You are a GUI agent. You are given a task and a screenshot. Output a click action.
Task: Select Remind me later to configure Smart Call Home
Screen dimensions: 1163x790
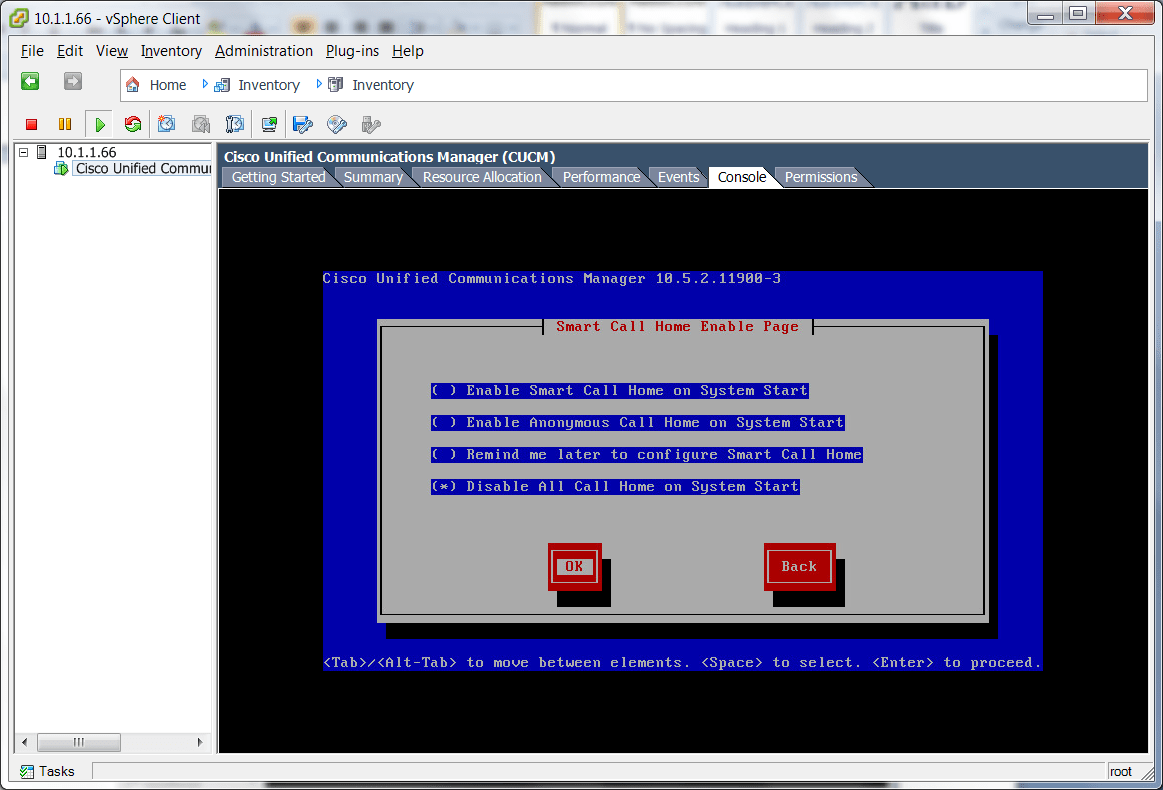tap(646, 455)
